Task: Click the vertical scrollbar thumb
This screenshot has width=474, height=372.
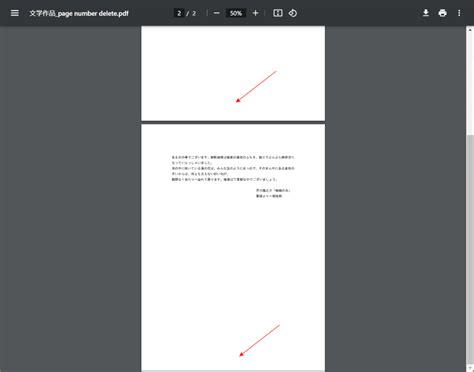Action: (470, 250)
